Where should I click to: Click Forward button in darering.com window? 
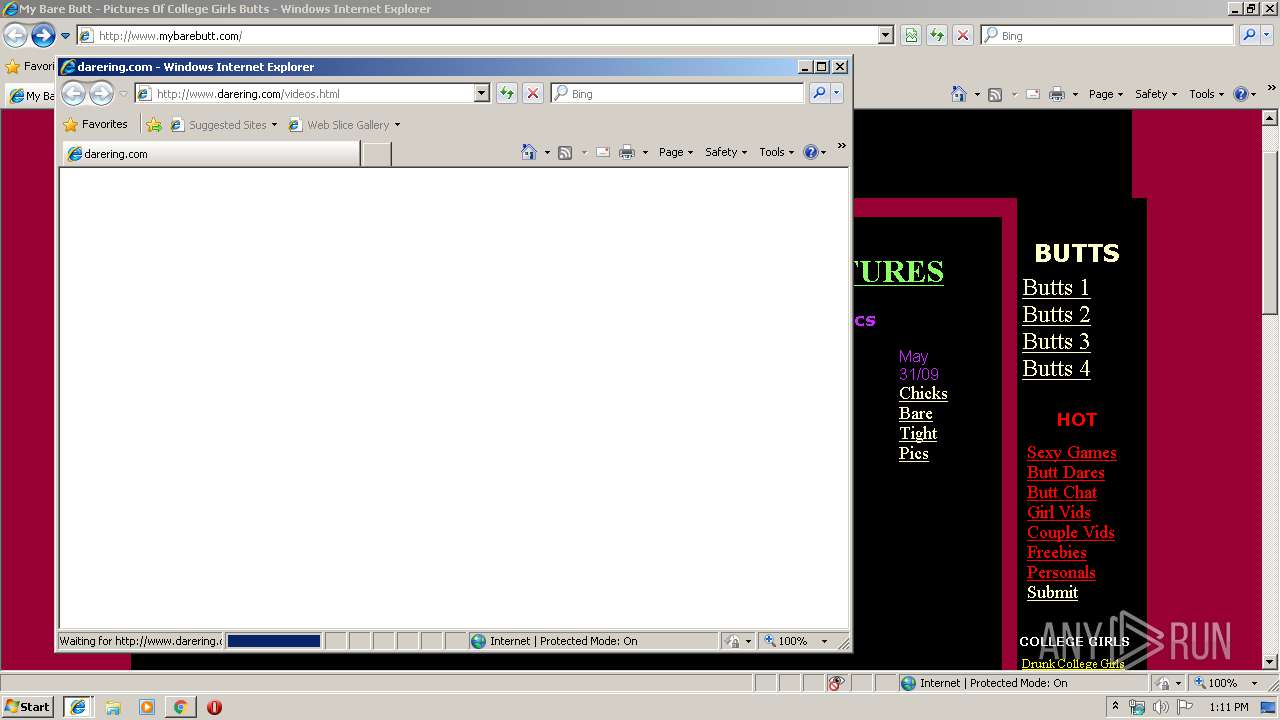(x=101, y=94)
